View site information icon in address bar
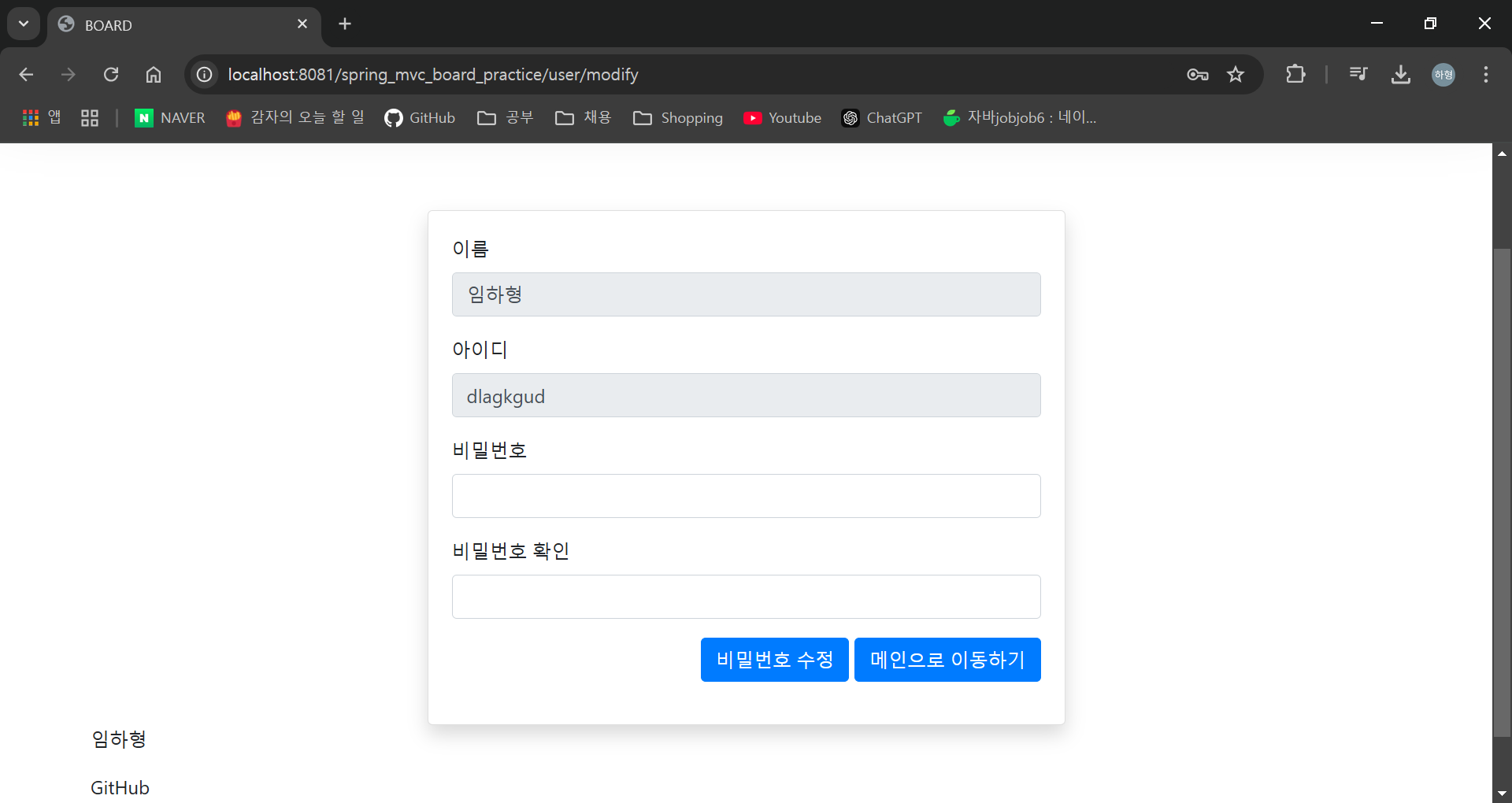Screen dimensions: 1512x803 [x=205, y=75]
